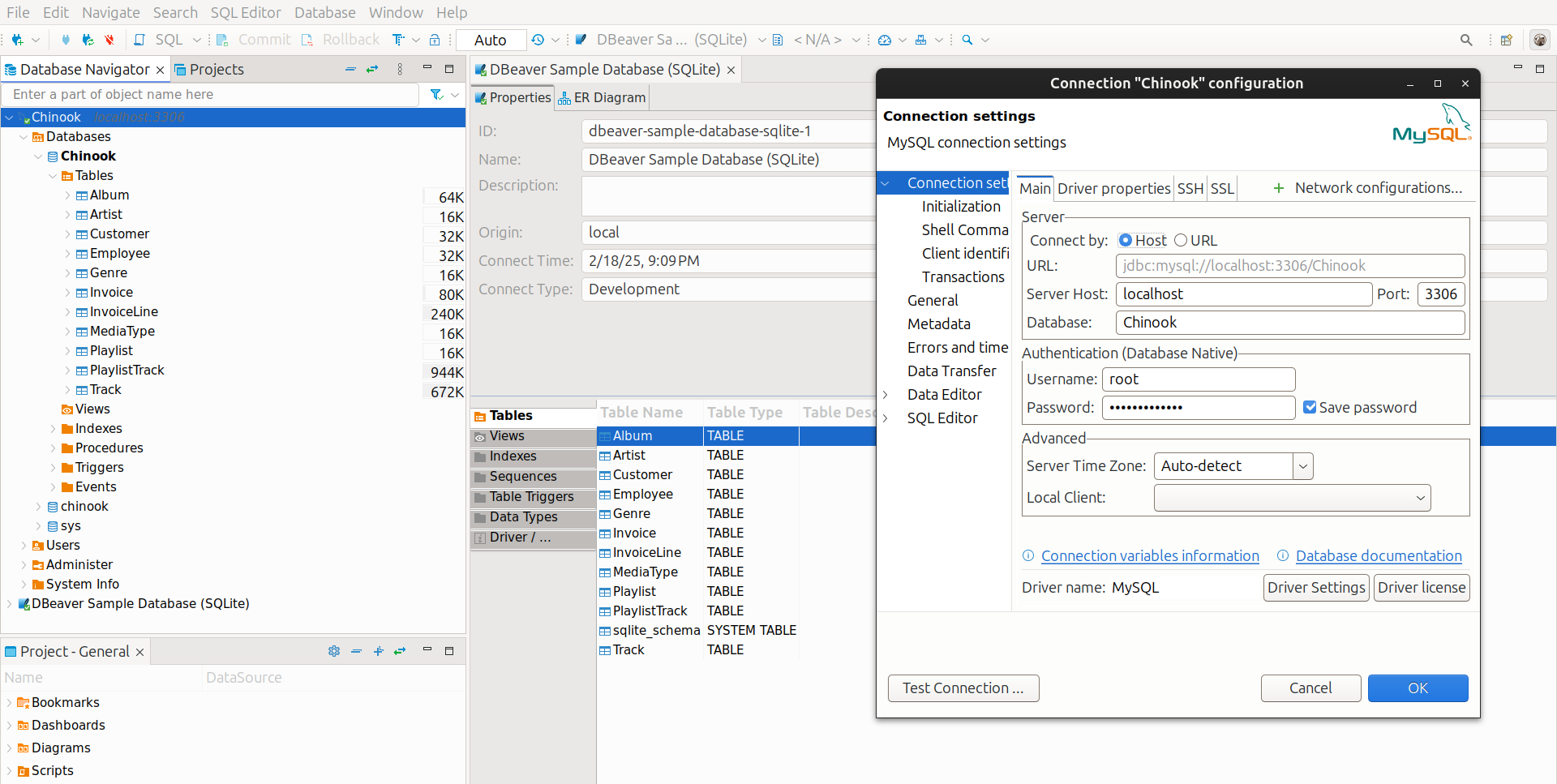Click the Rollback toolbar button
Screen dimensions: 1557x784
[341, 40]
